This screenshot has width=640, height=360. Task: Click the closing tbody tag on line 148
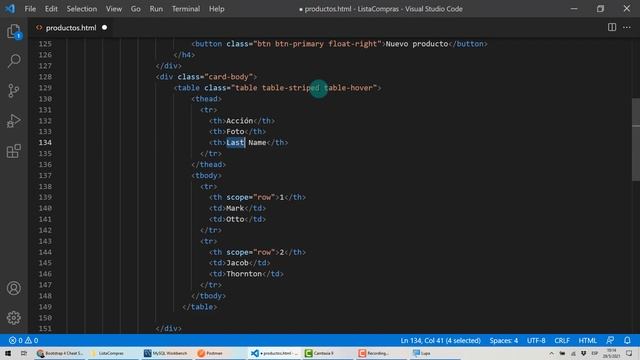(x=209, y=296)
